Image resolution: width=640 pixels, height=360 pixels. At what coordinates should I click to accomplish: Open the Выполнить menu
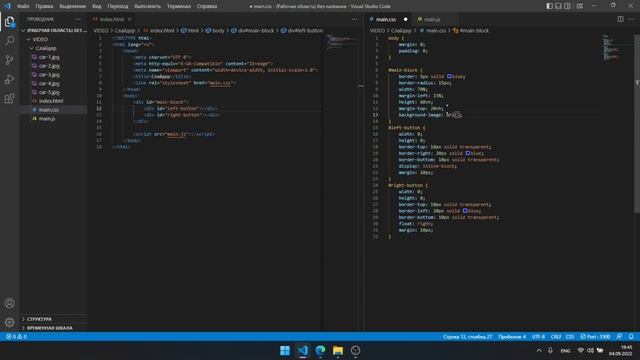click(147, 6)
